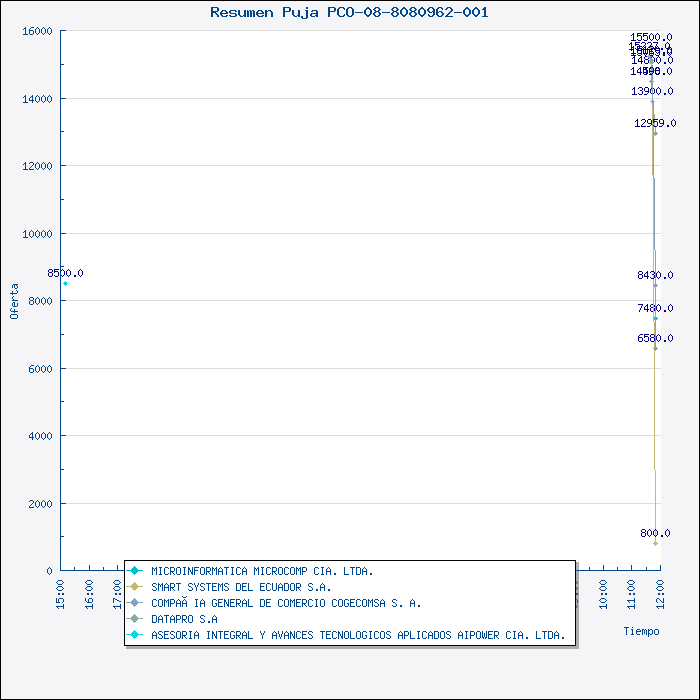Click the COGECOMSA legend marker icon

pyautogui.click(x=133, y=603)
